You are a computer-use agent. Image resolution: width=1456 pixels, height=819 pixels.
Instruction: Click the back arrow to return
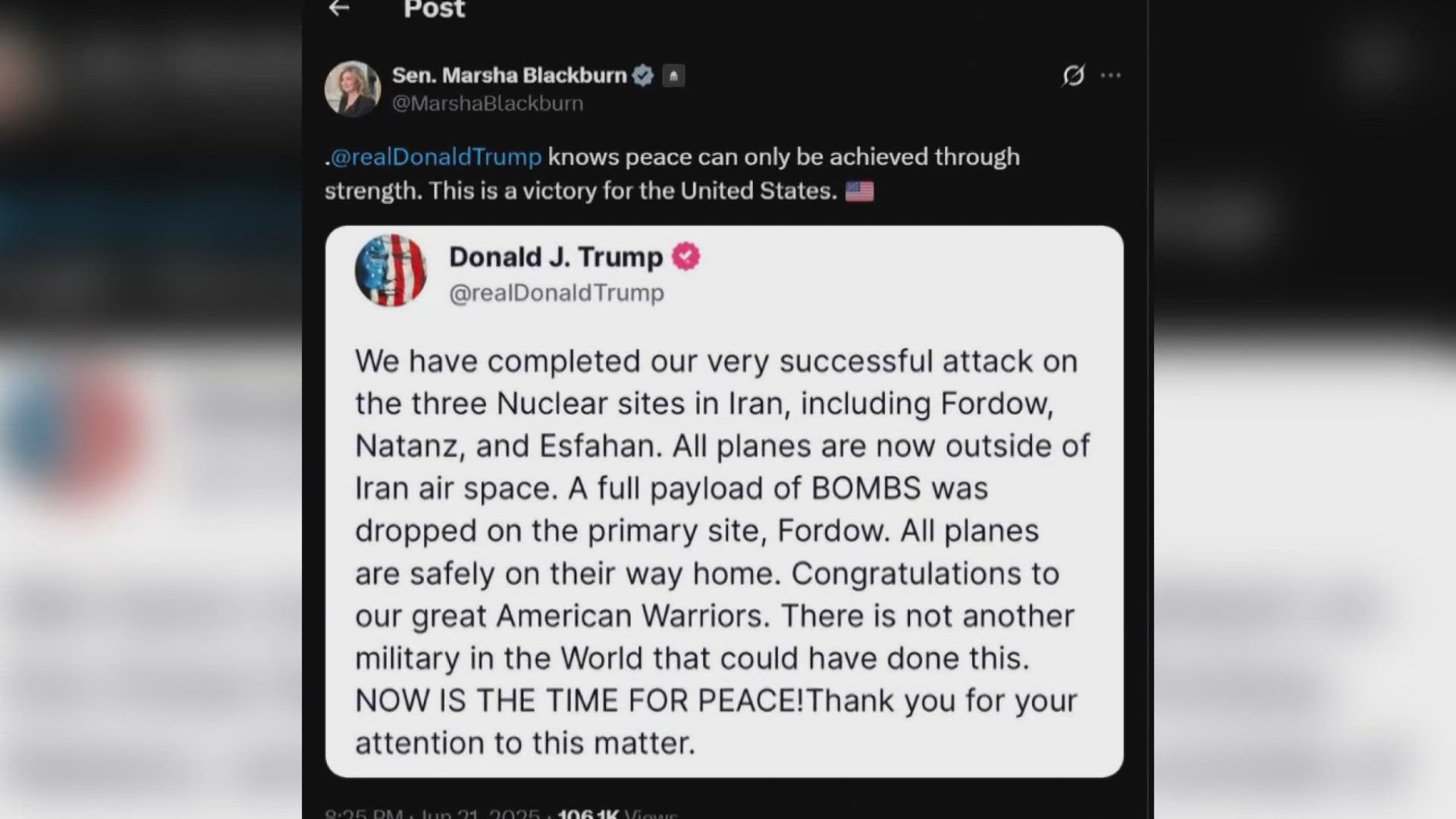[337, 10]
